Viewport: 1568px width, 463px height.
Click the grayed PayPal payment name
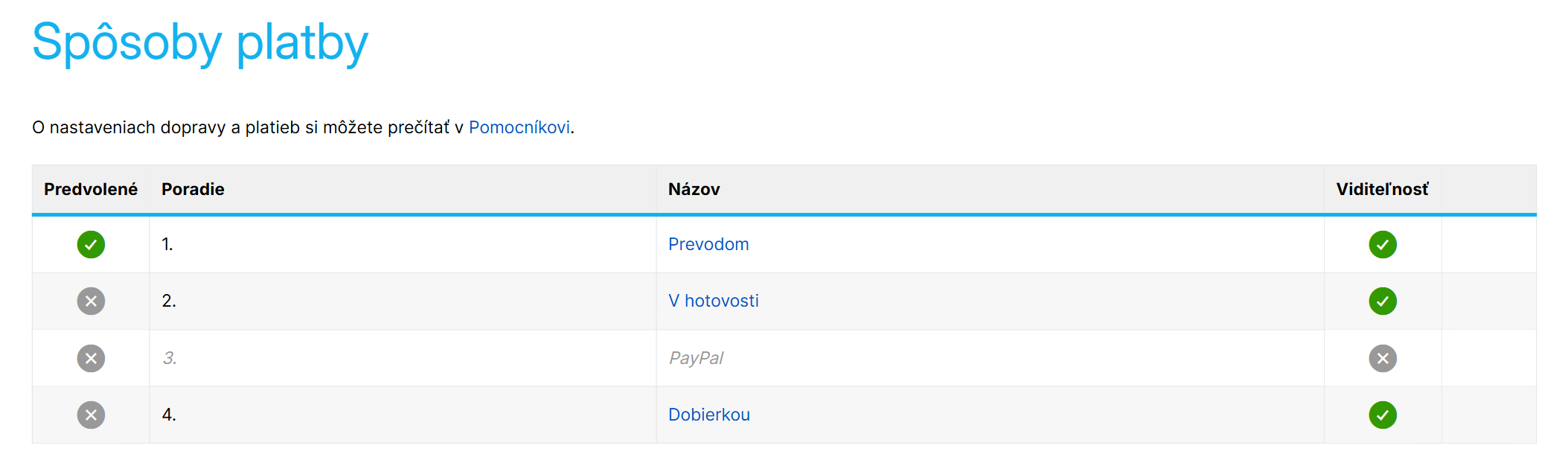click(x=697, y=357)
